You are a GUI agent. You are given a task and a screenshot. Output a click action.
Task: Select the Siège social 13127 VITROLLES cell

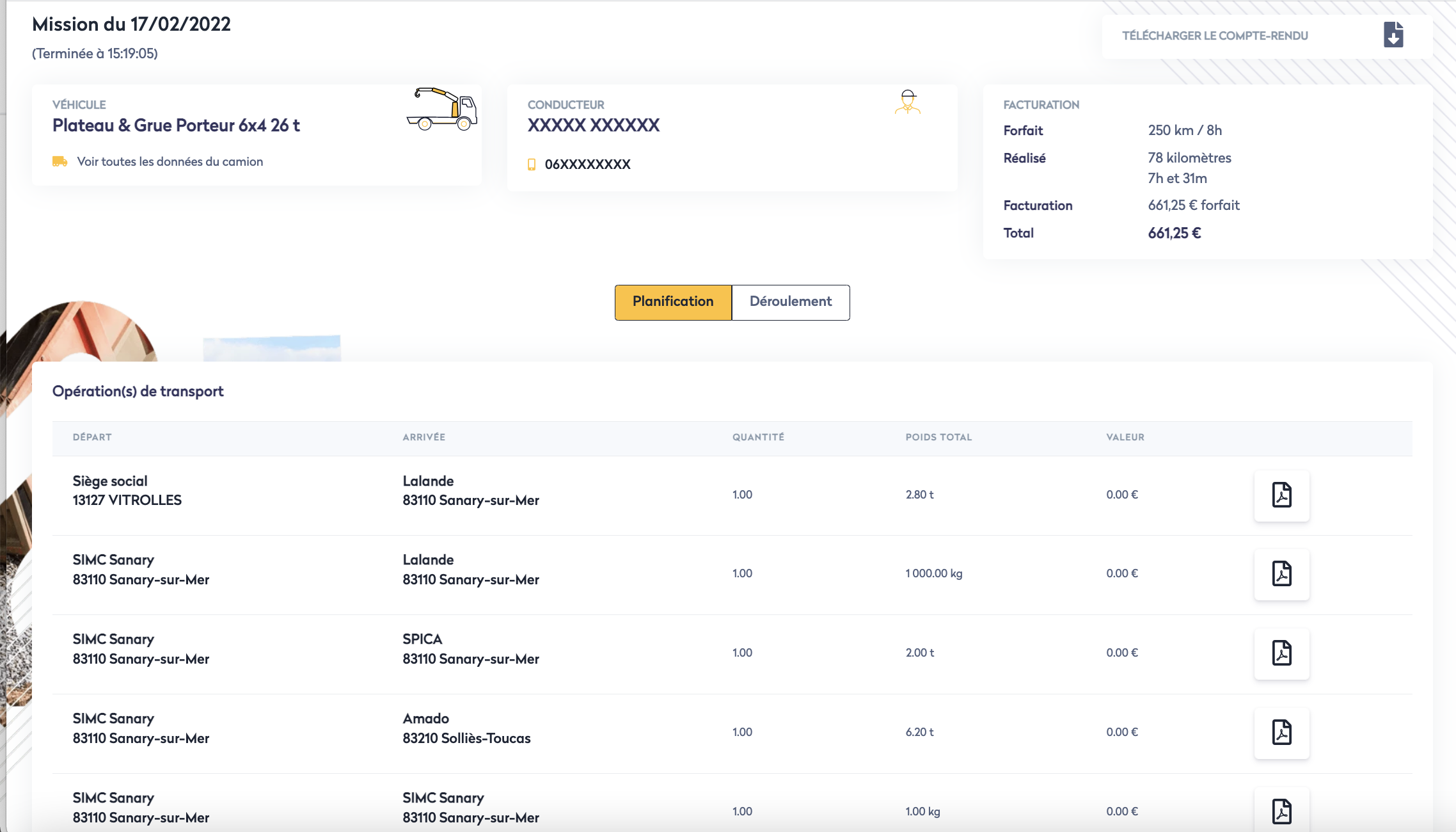pyautogui.click(x=127, y=491)
